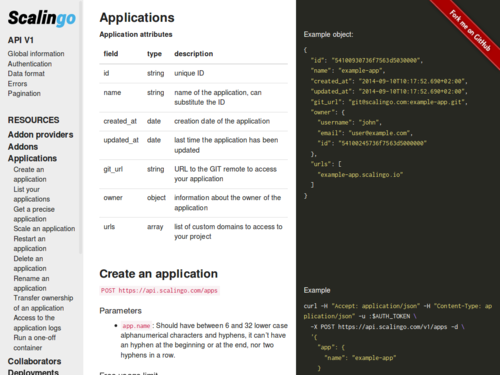Click the -X POST line in example
Screen dimensions: 500x375
[x=387, y=327]
